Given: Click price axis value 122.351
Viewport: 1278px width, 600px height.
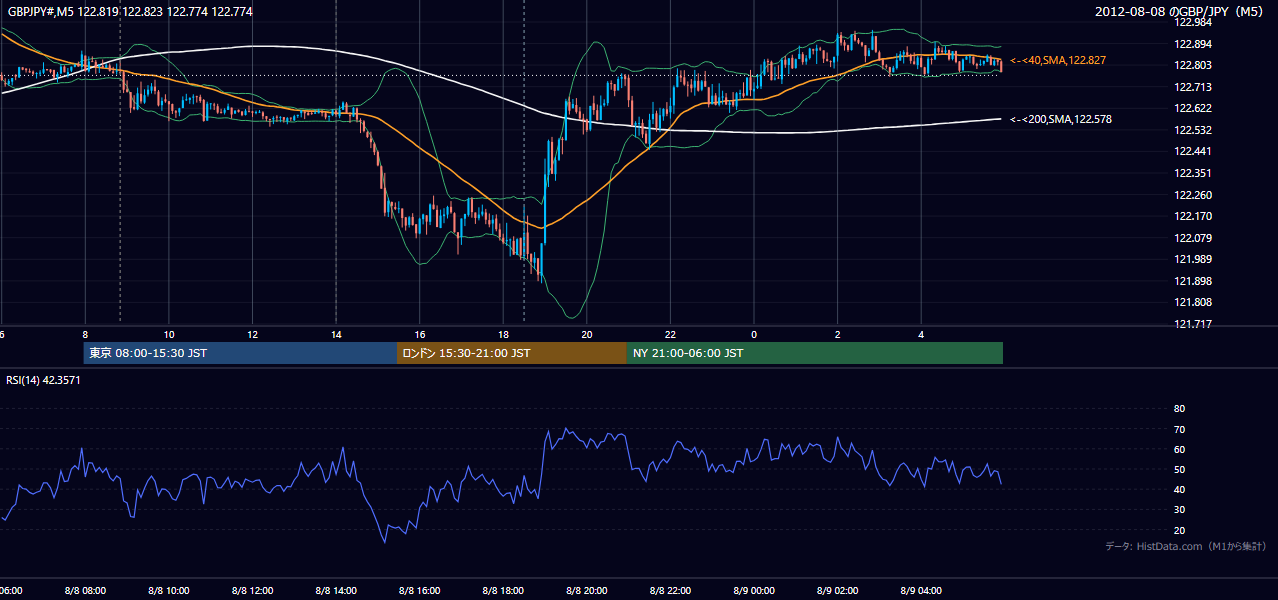Looking at the screenshot, I should [1192, 173].
